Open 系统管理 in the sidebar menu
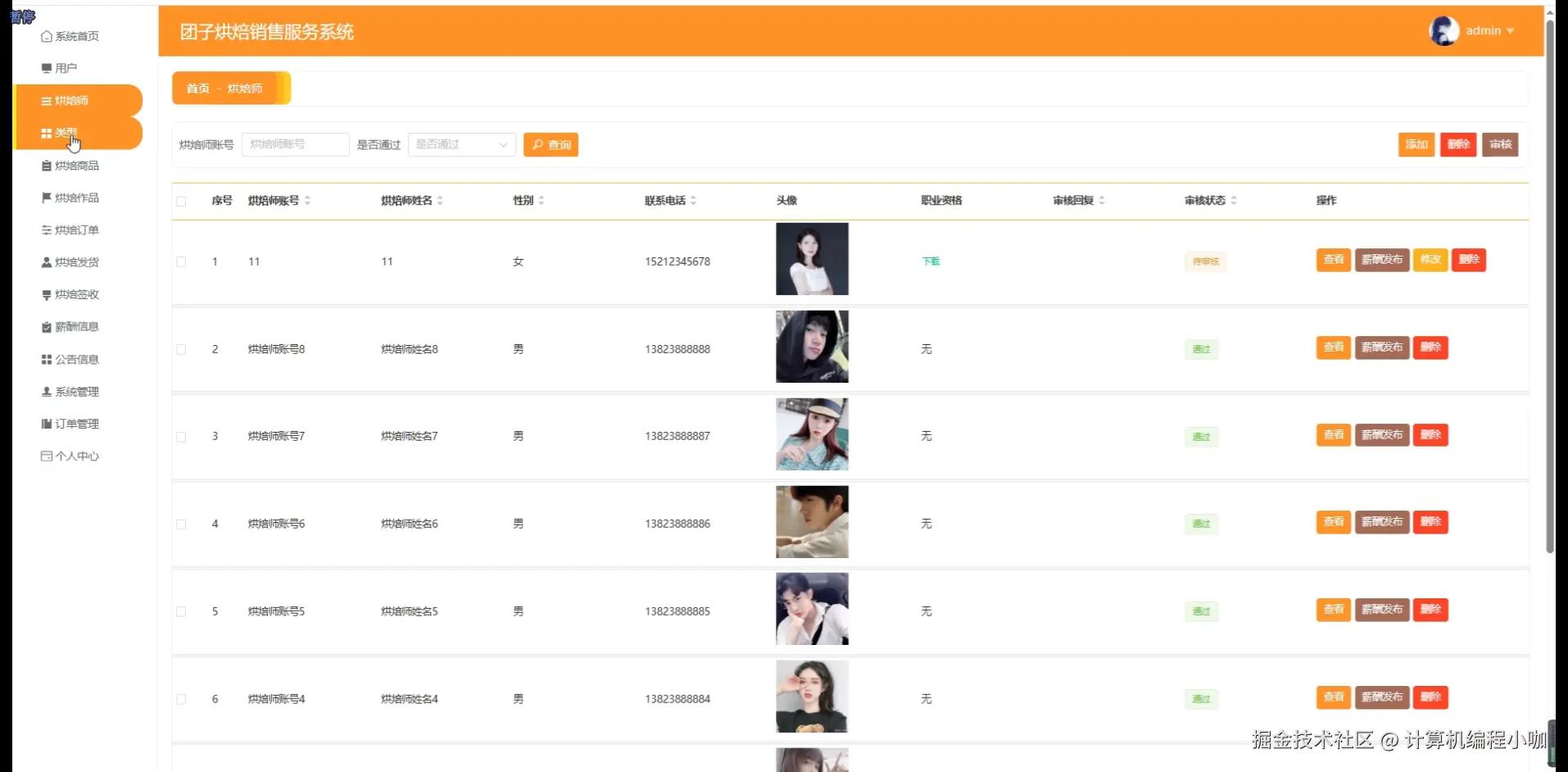The width and height of the screenshot is (1568, 772). [77, 392]
